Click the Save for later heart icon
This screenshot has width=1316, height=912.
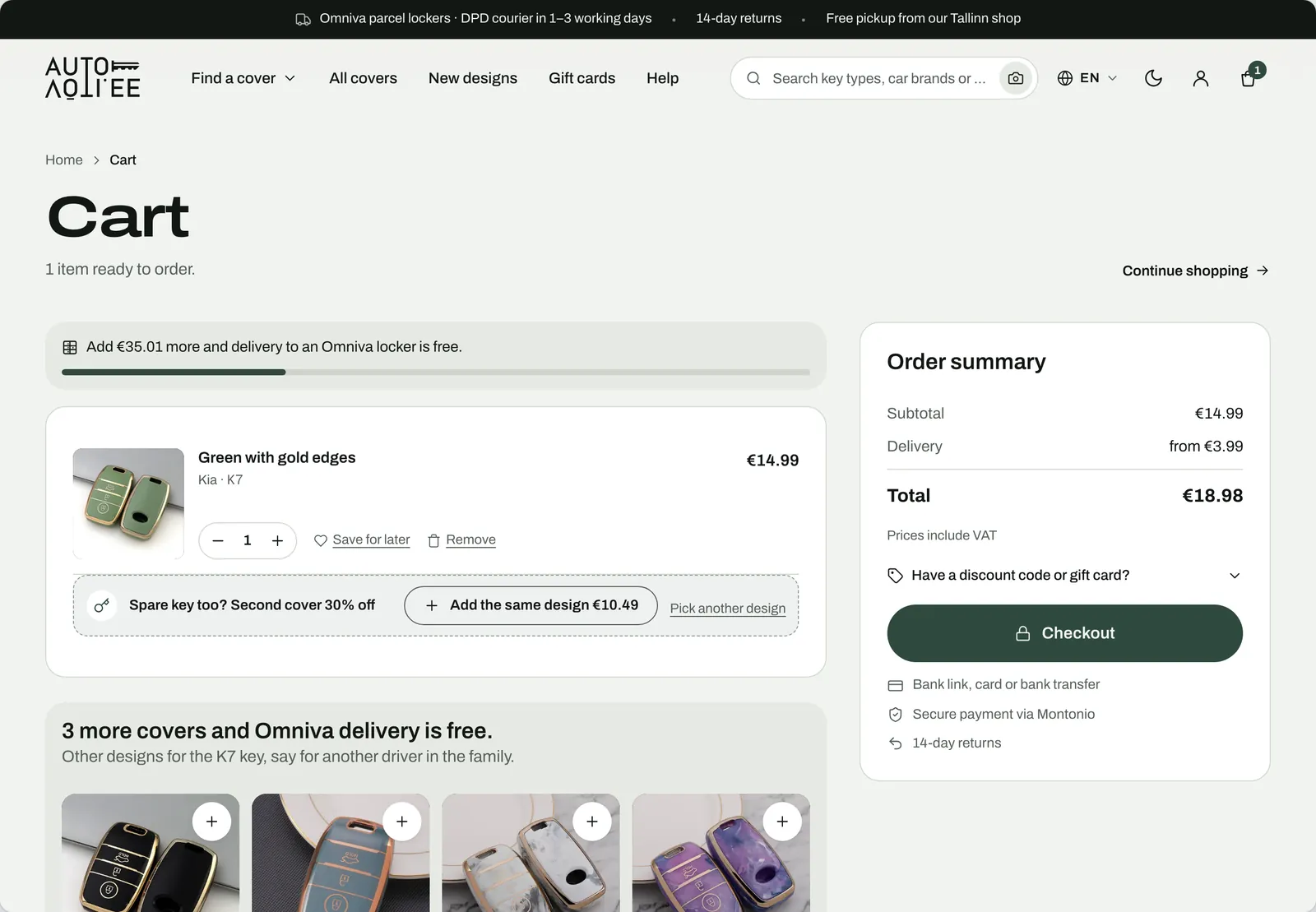coord(321,540)
